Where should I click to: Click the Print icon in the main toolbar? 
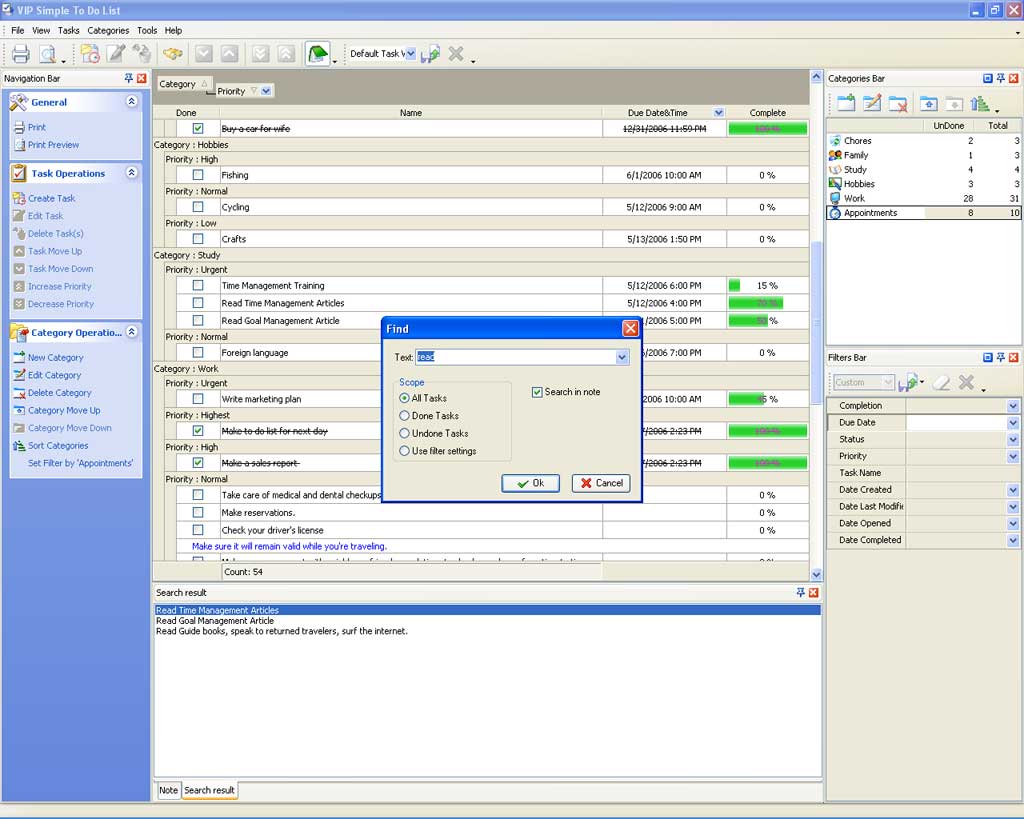[x=20, y=54]
